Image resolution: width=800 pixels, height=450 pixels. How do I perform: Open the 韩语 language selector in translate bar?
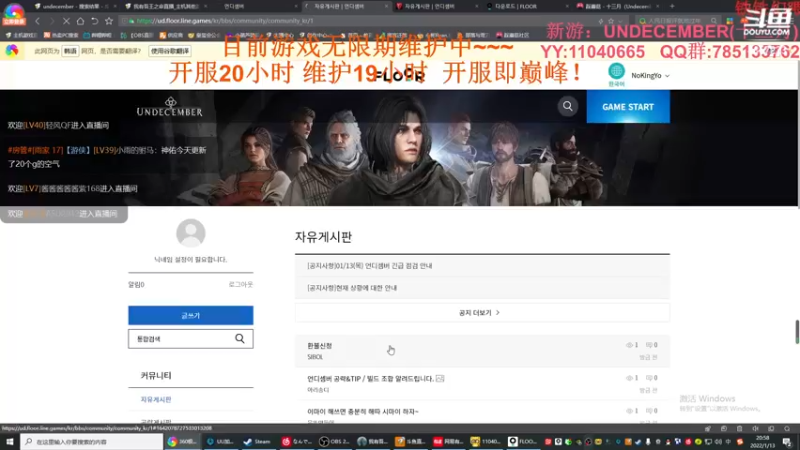click(x=70, y=51)
